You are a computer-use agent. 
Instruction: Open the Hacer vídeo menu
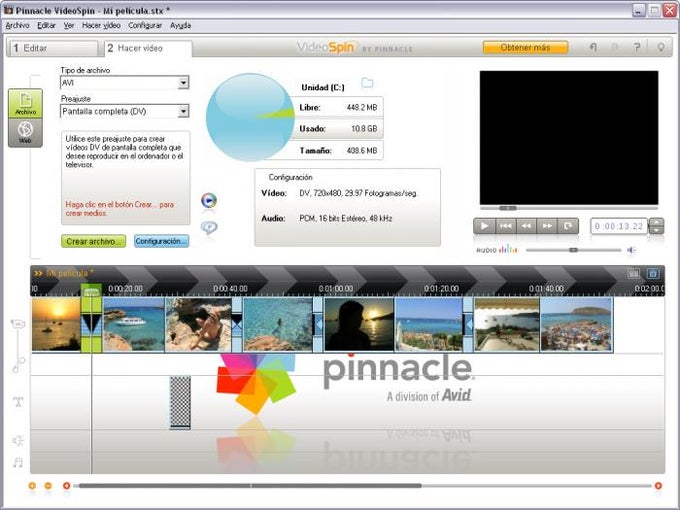pos(101,26)
